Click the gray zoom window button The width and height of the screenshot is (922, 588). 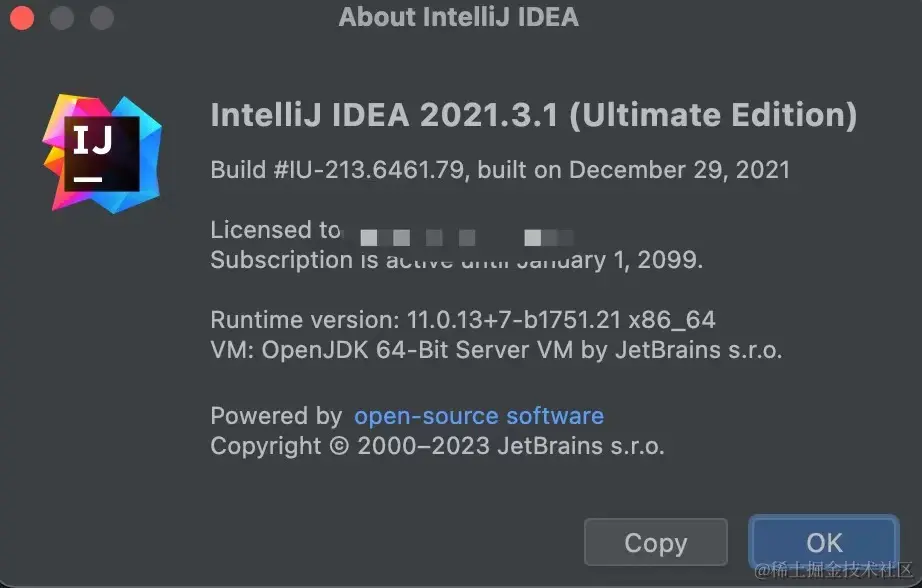click(x=101, y=18)
